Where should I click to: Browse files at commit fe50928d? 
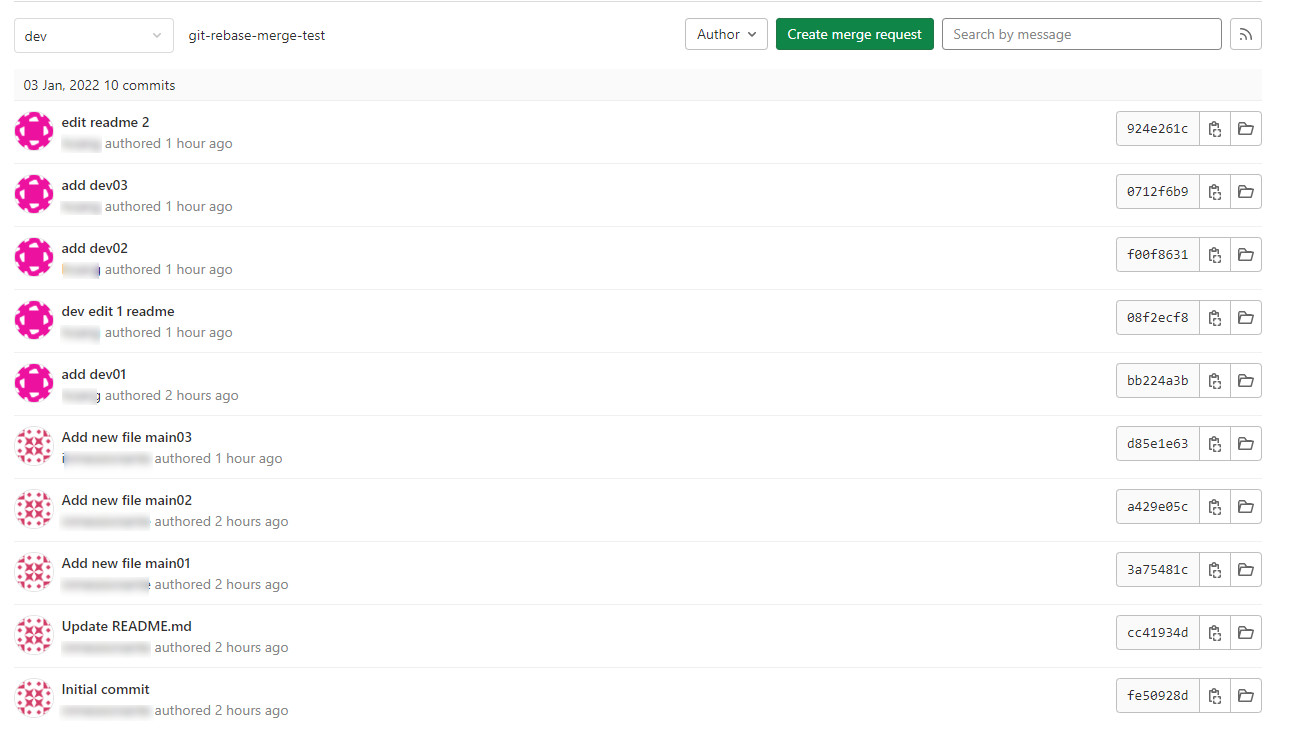(1246, 696)
